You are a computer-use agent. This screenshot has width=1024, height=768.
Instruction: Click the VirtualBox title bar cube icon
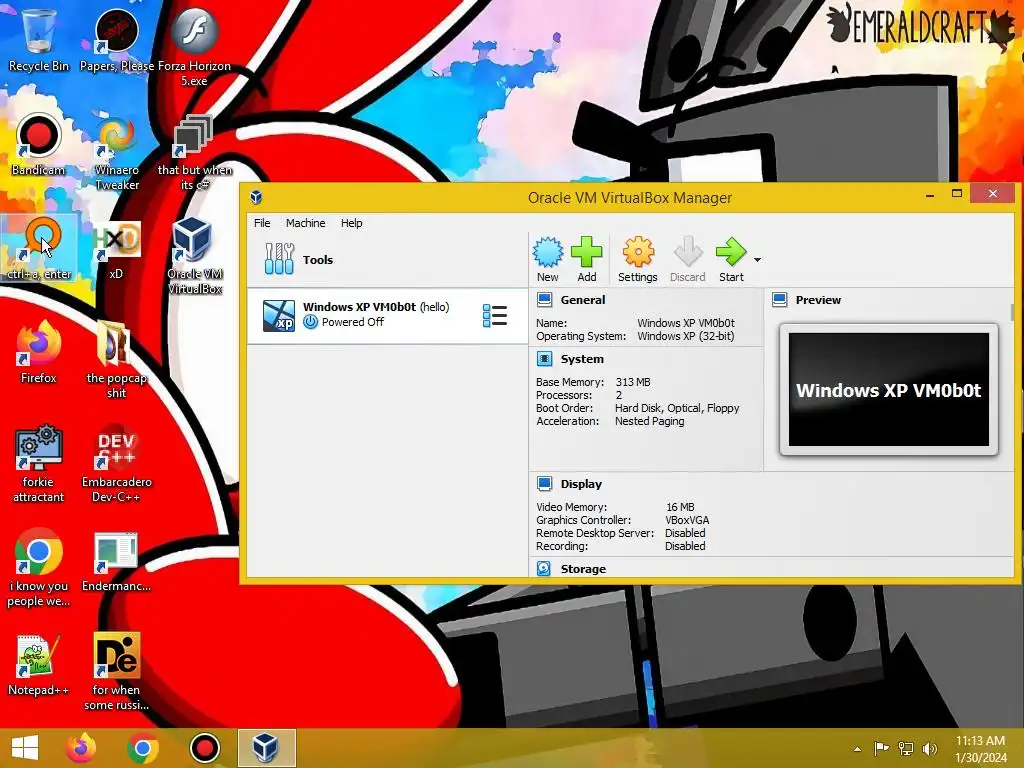pyautogui.click(x=256, y=197)
